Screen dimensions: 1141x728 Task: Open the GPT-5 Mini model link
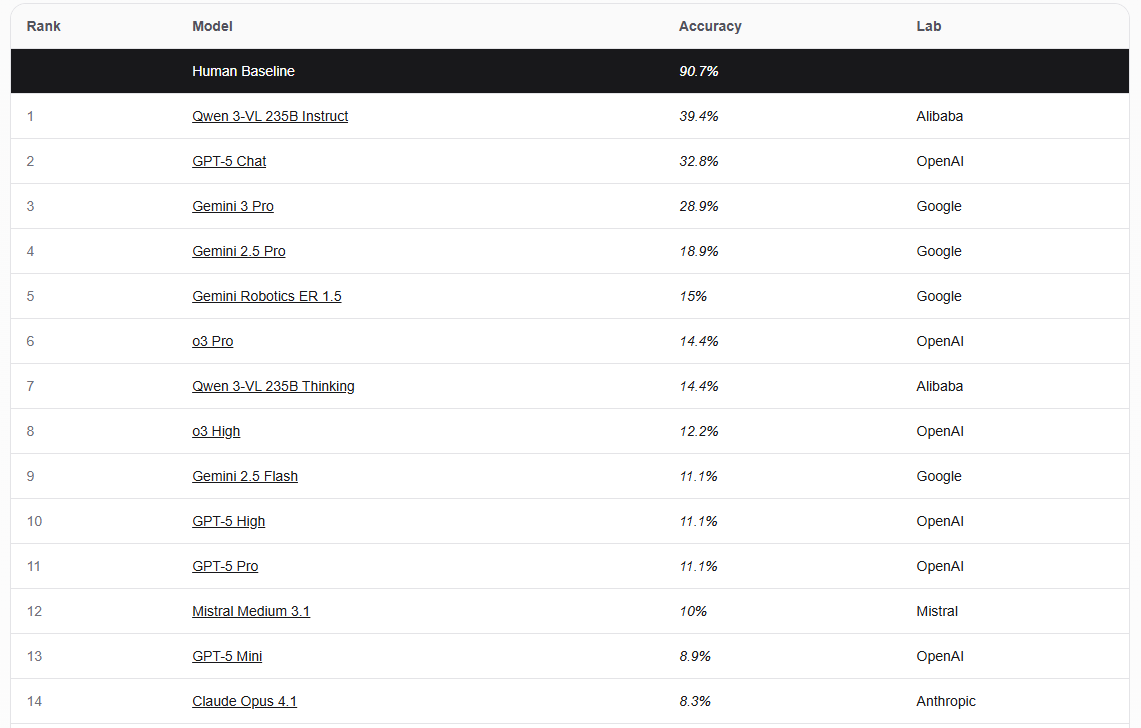[x=227, y=656]
